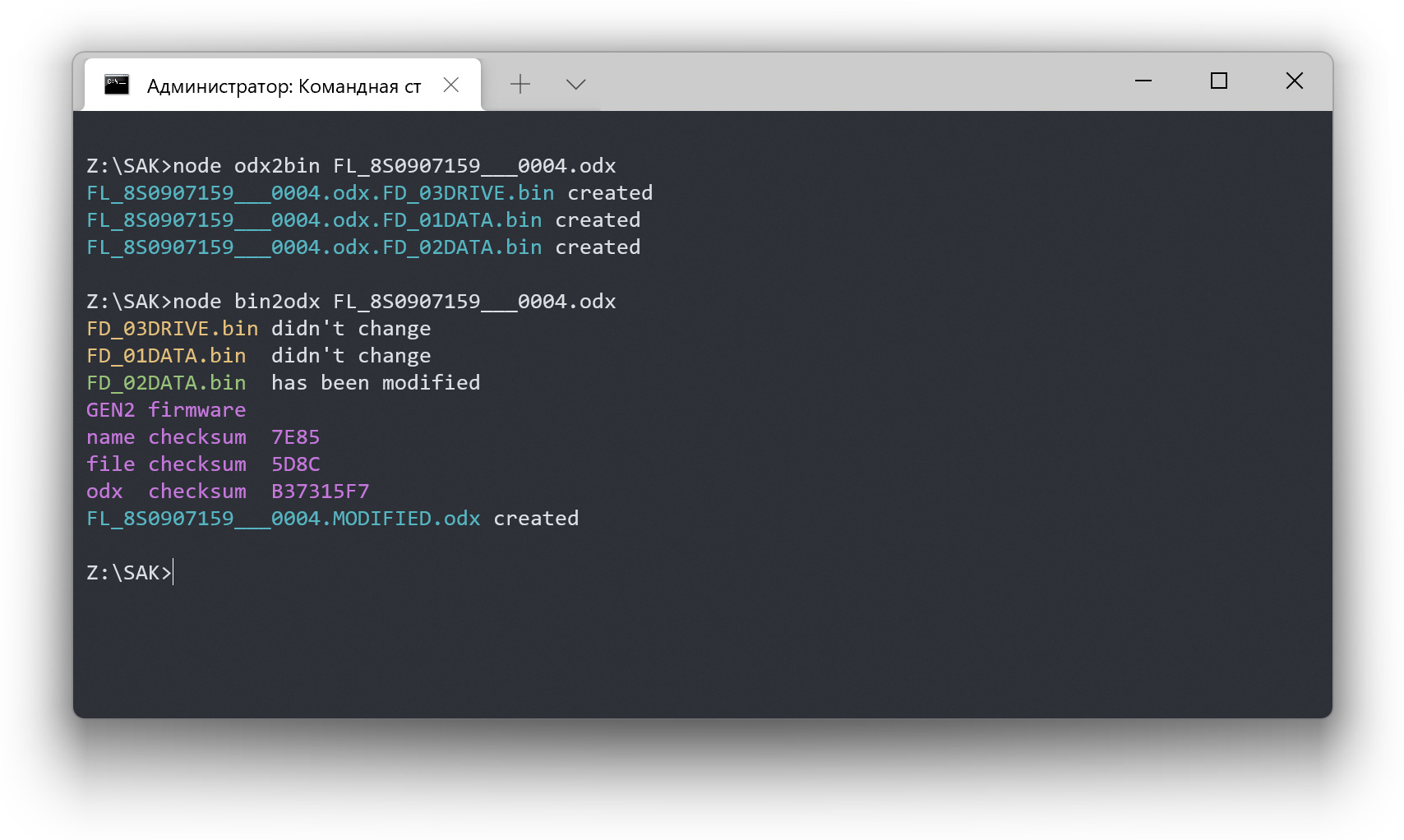This screenshot has width=1404, height=840.
Task: Click the final Z:\SAK> prompt input
Action: [129, 573]
